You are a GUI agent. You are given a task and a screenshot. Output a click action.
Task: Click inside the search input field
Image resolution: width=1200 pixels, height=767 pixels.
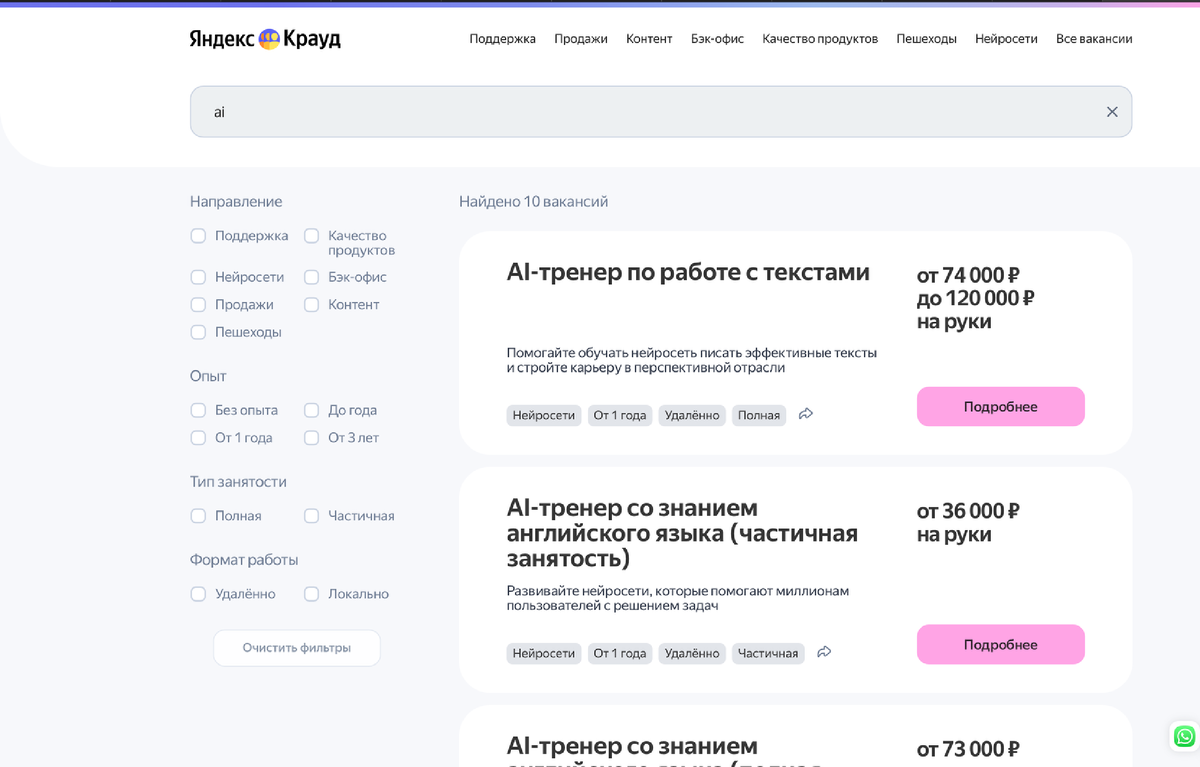coord(600,111)
